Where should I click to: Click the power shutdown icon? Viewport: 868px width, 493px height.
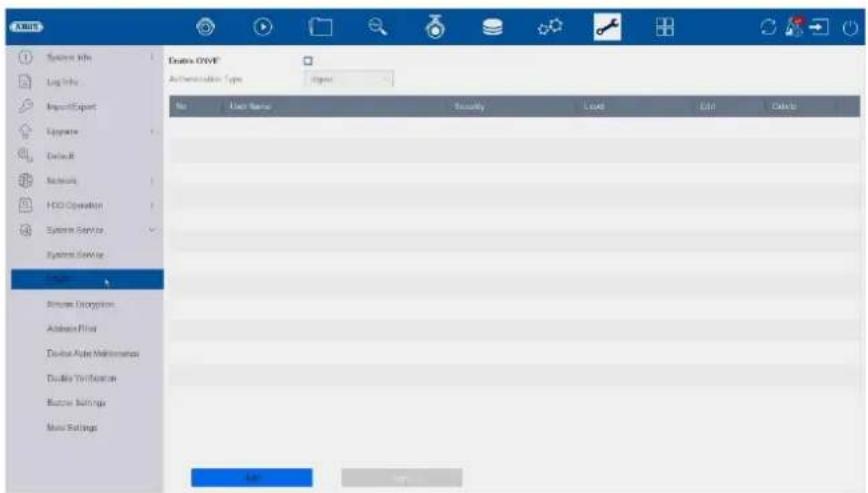pos(850,27)
